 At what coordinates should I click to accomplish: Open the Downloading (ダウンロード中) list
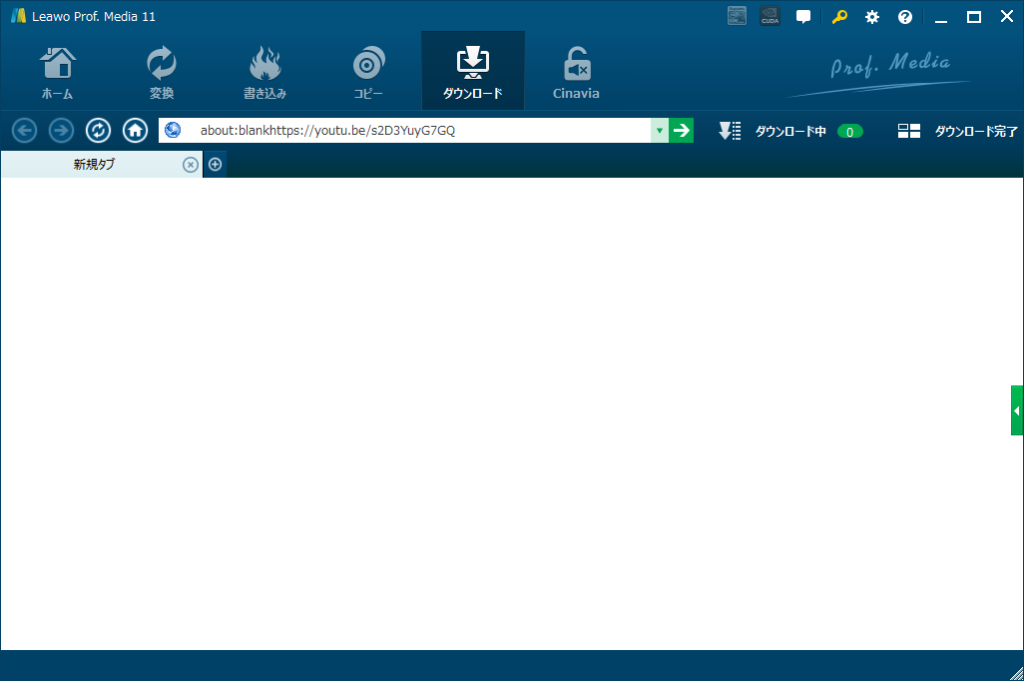tap(772, 131)
